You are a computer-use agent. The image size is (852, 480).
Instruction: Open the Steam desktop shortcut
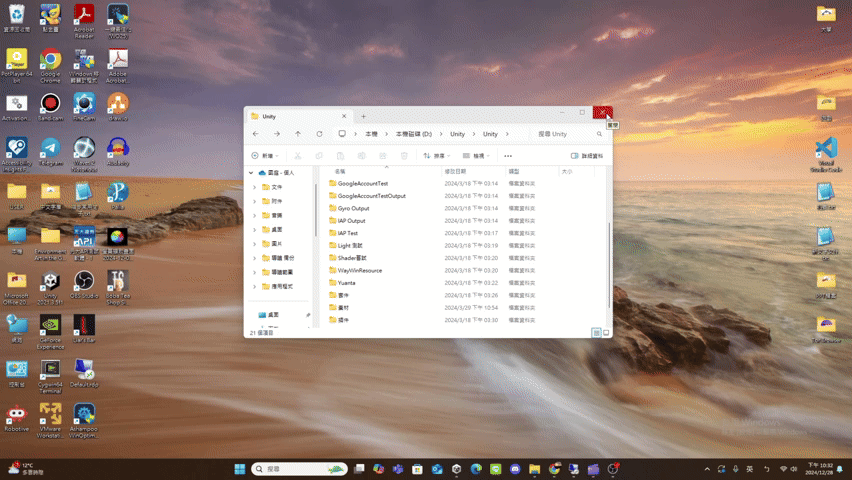17,150
